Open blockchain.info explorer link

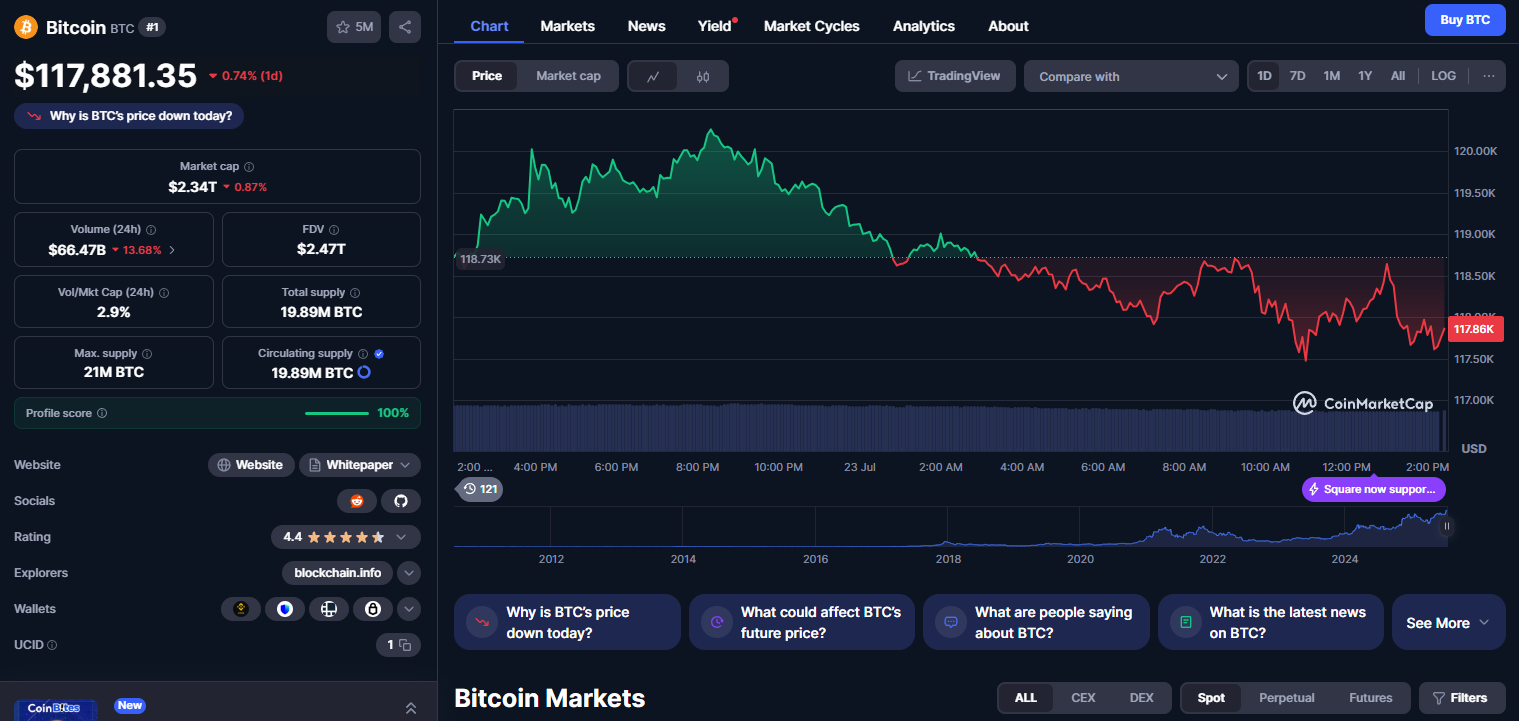click(337, 573)
